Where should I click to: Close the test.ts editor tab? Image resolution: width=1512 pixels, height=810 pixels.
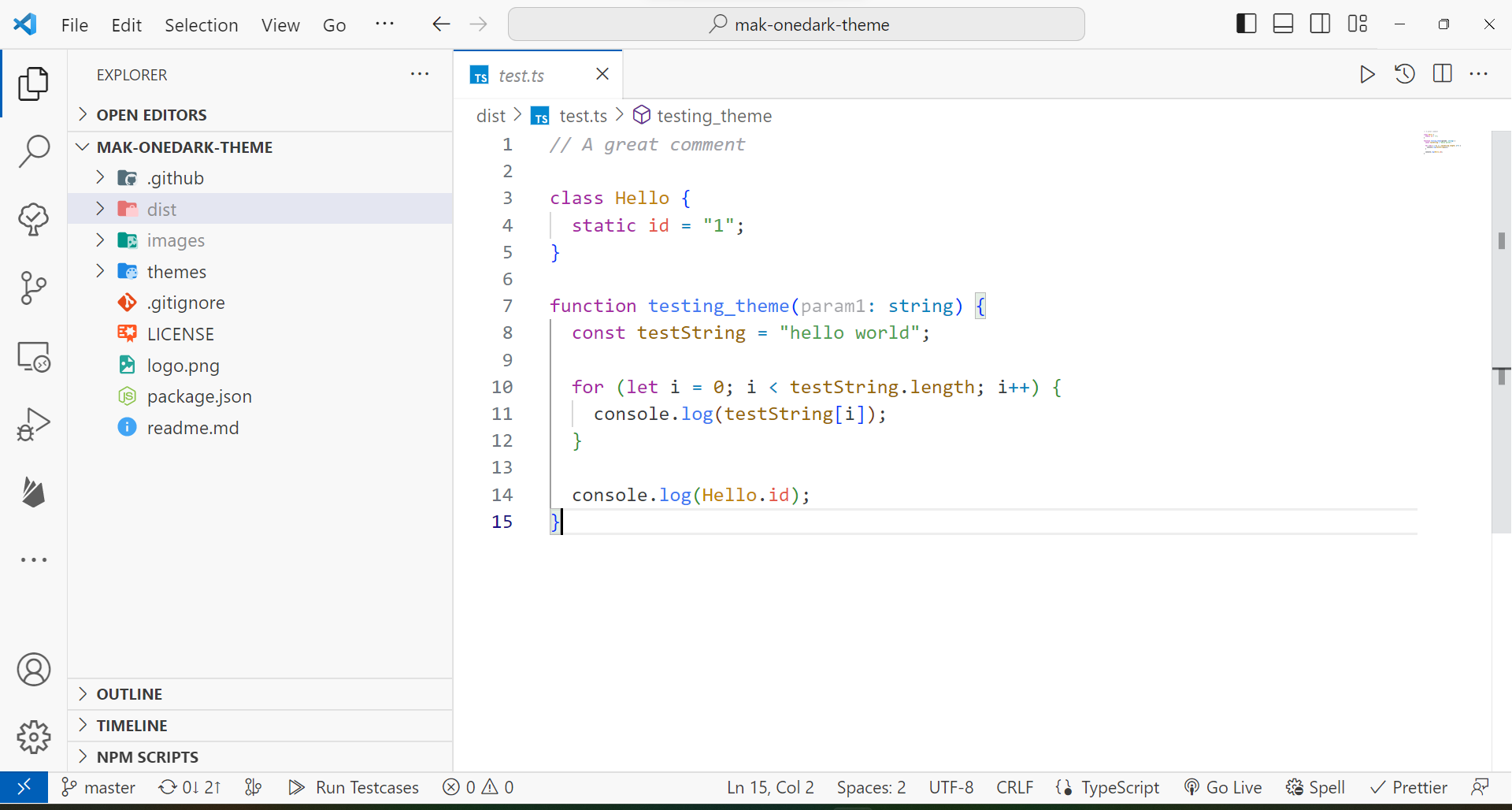pyautogui.click(x=602, y=74)
